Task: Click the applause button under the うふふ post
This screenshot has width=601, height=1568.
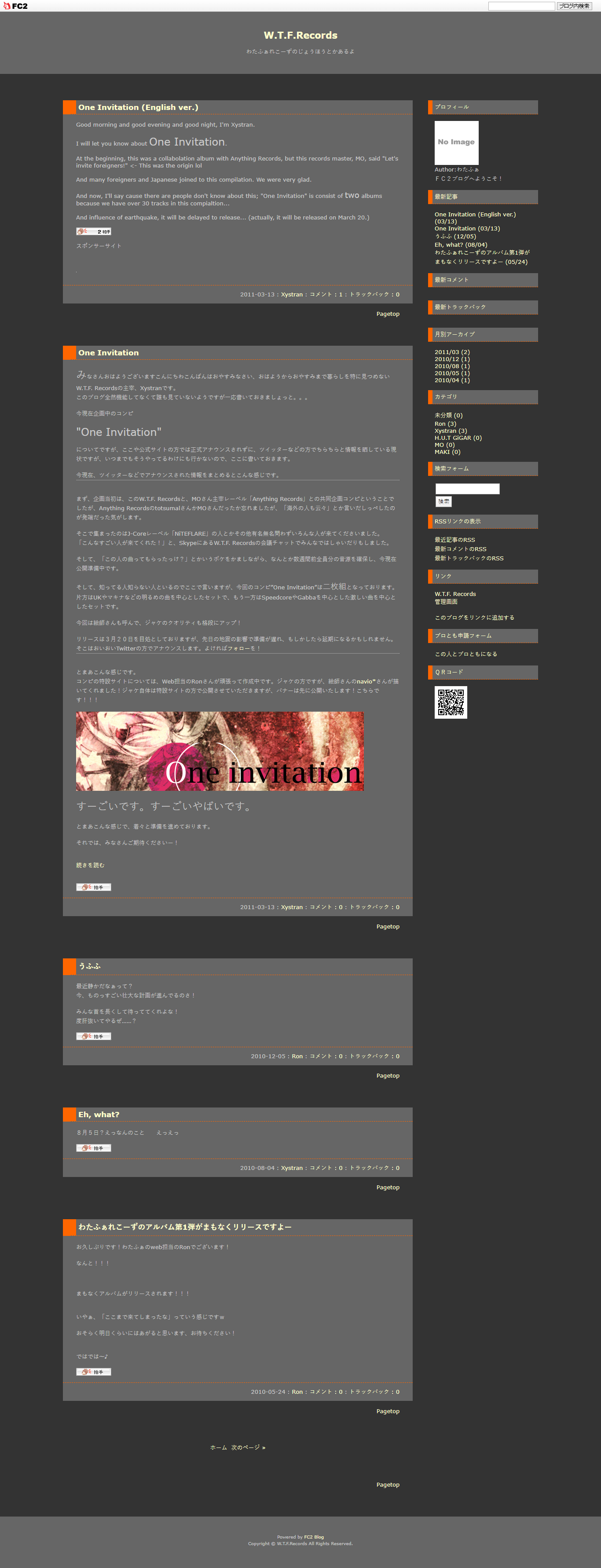Action: pyautogui.click(x=93, y=1036)
